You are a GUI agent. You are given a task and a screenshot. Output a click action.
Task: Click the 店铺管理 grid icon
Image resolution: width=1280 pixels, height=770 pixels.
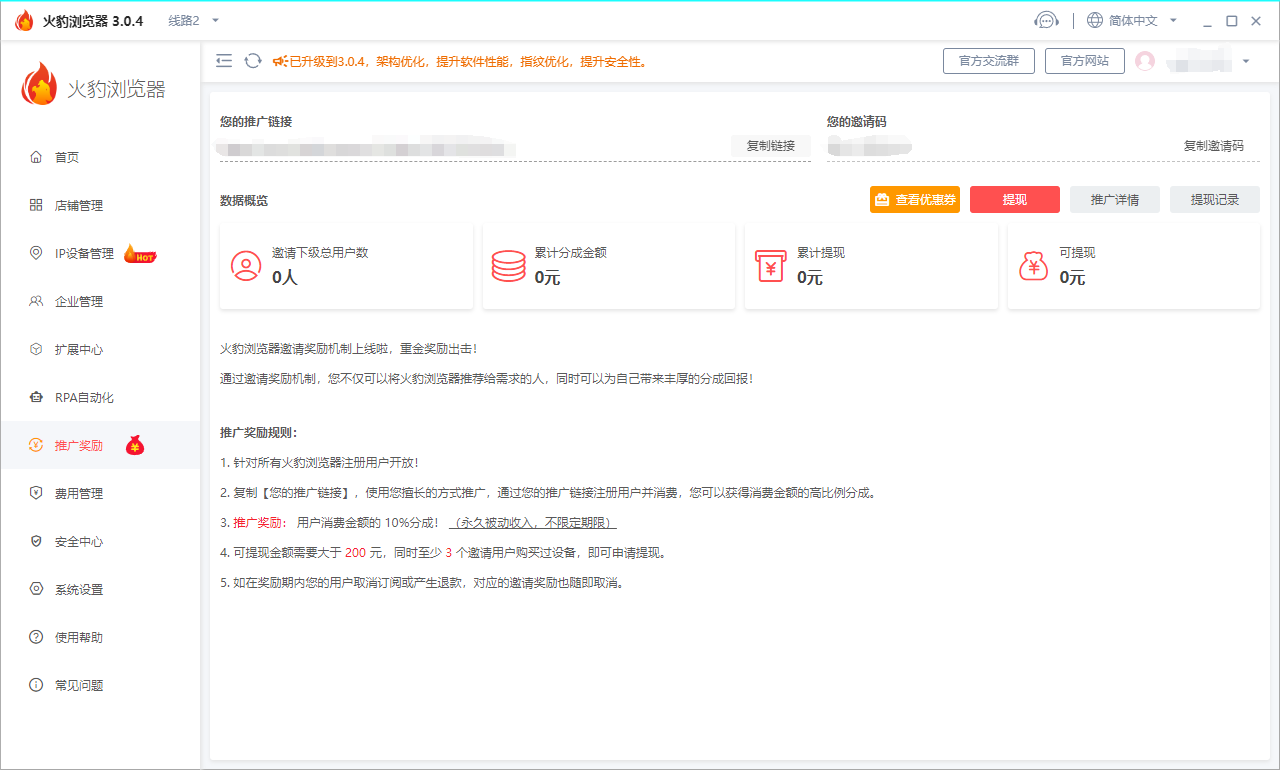pos(36,205)
